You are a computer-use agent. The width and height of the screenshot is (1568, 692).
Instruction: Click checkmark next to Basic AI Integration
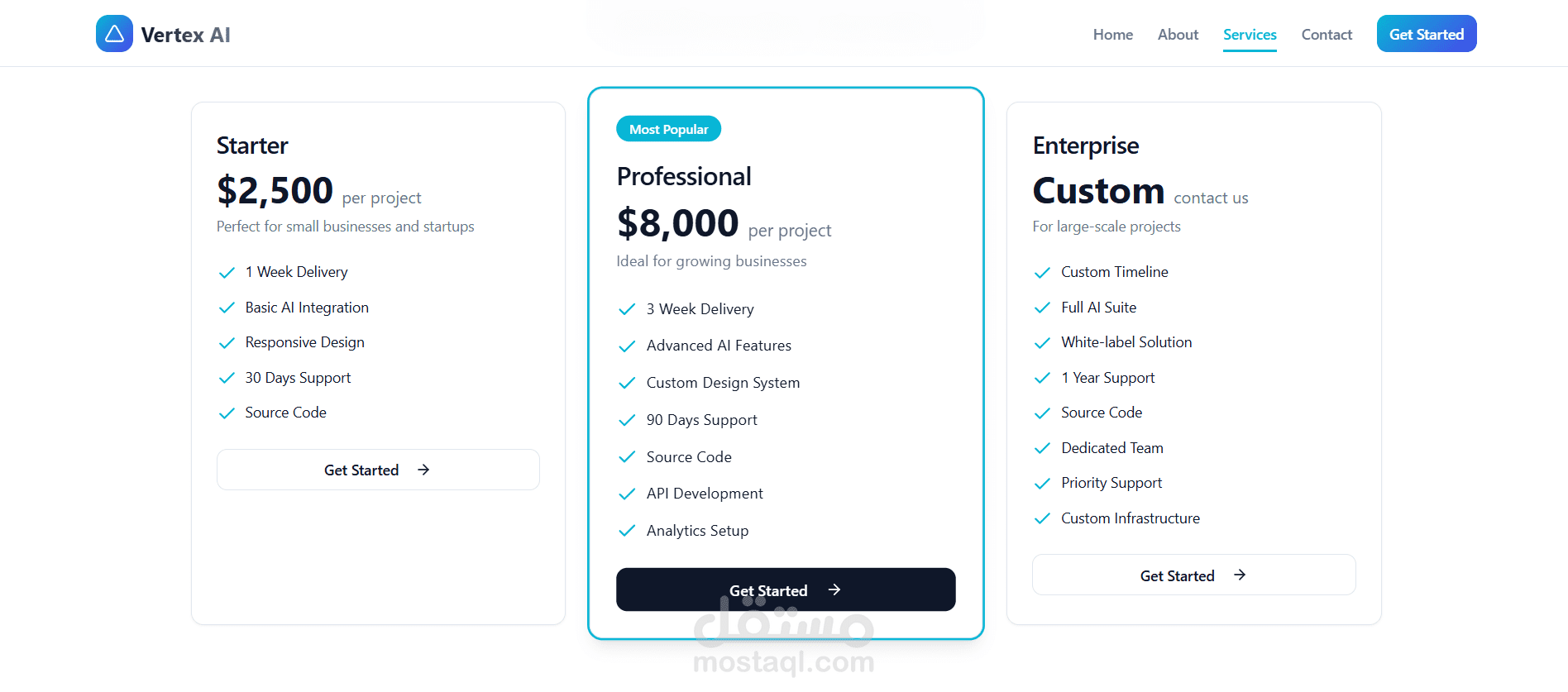pyautogui.click(x=227, y=308)
